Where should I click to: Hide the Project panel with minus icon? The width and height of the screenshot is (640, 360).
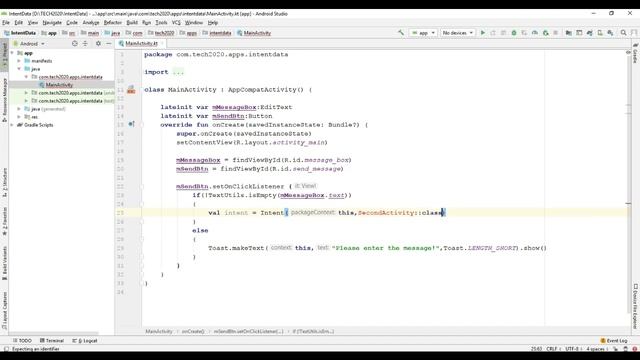pyautogui.click(x=109, y=43)
